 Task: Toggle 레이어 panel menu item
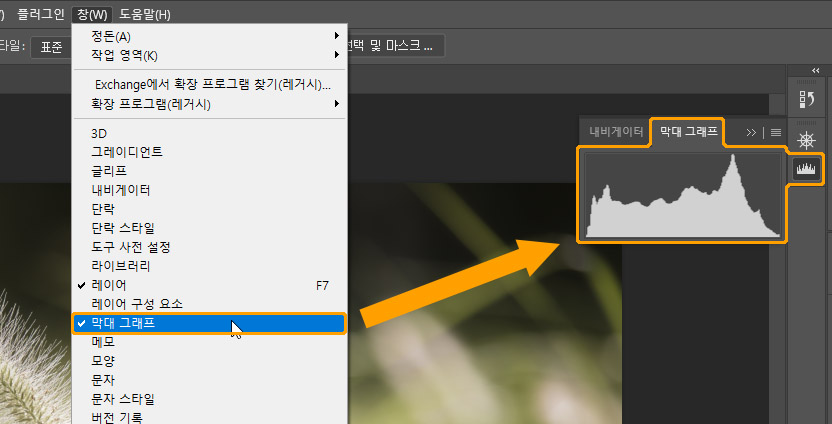(209, 285)
